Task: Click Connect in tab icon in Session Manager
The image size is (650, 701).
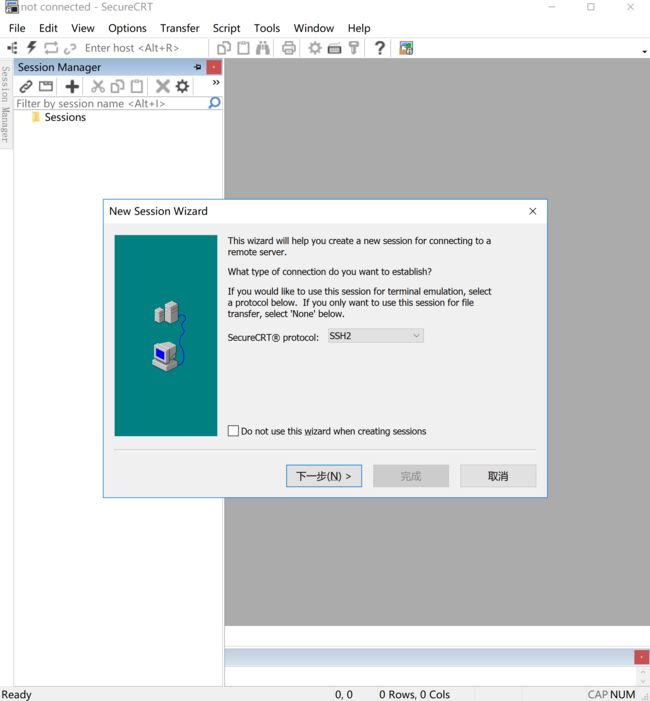Action: [46, 86]
